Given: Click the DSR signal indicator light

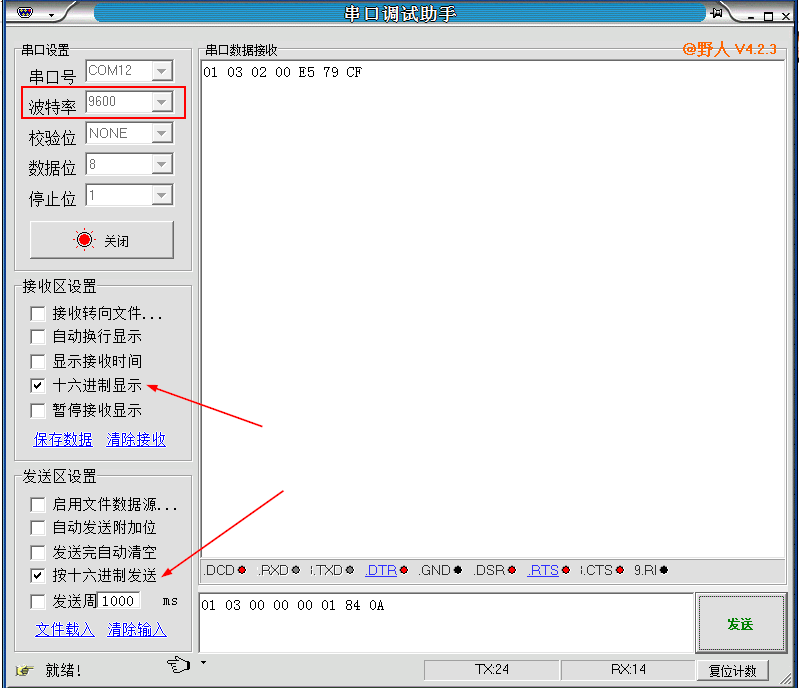Looking at the screenshot, I should (x=512, y=570).
